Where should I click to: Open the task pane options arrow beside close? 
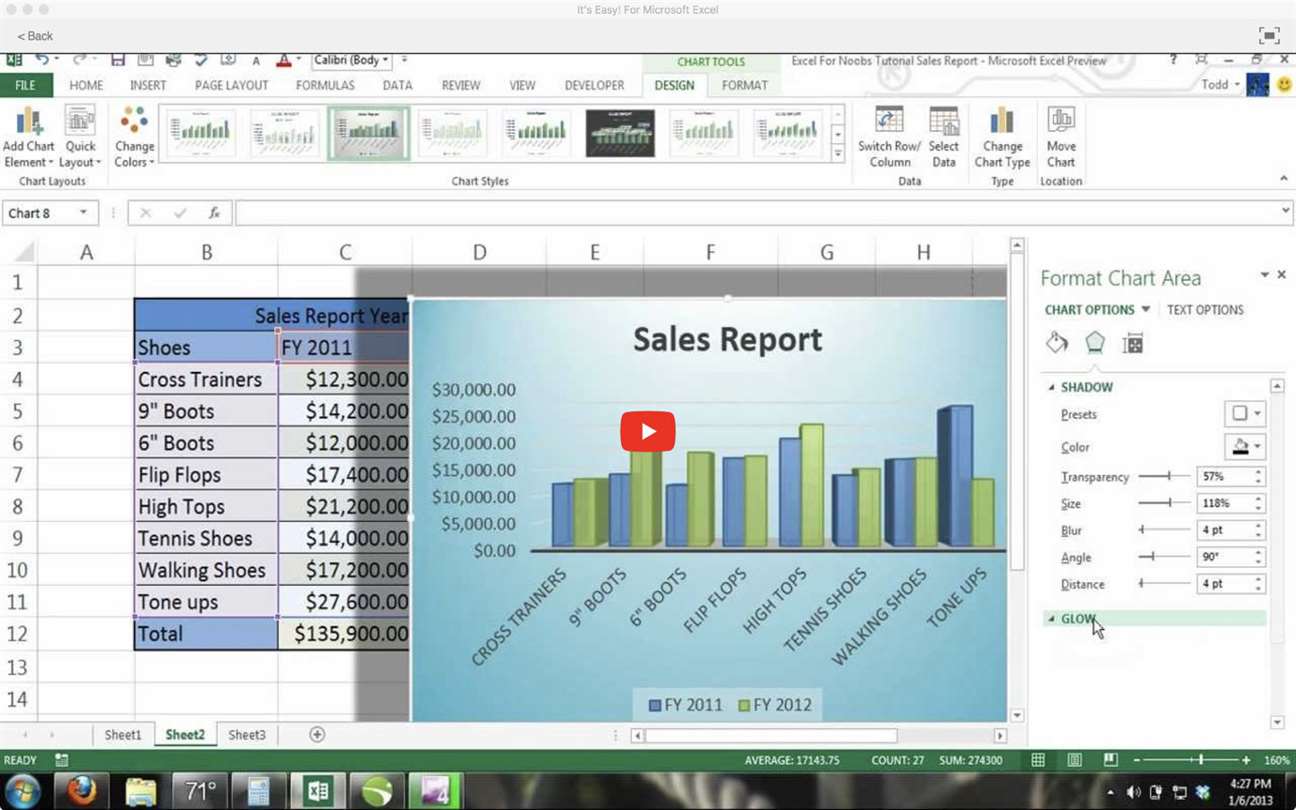pos(1264,275)
